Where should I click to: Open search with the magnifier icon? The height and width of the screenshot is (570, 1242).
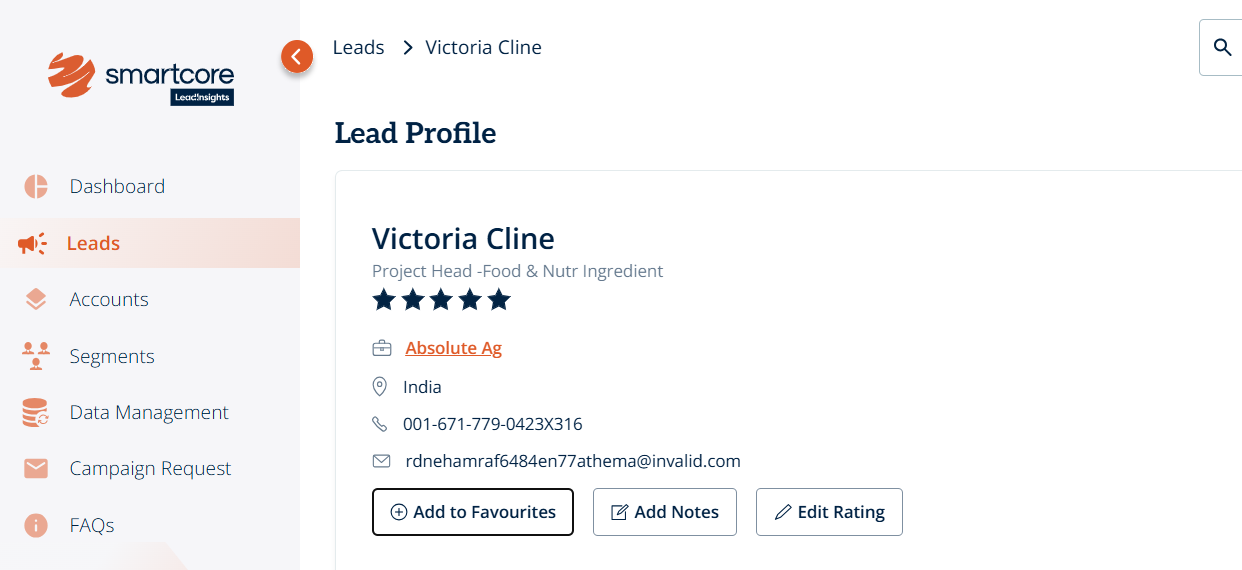[1222, 47]
